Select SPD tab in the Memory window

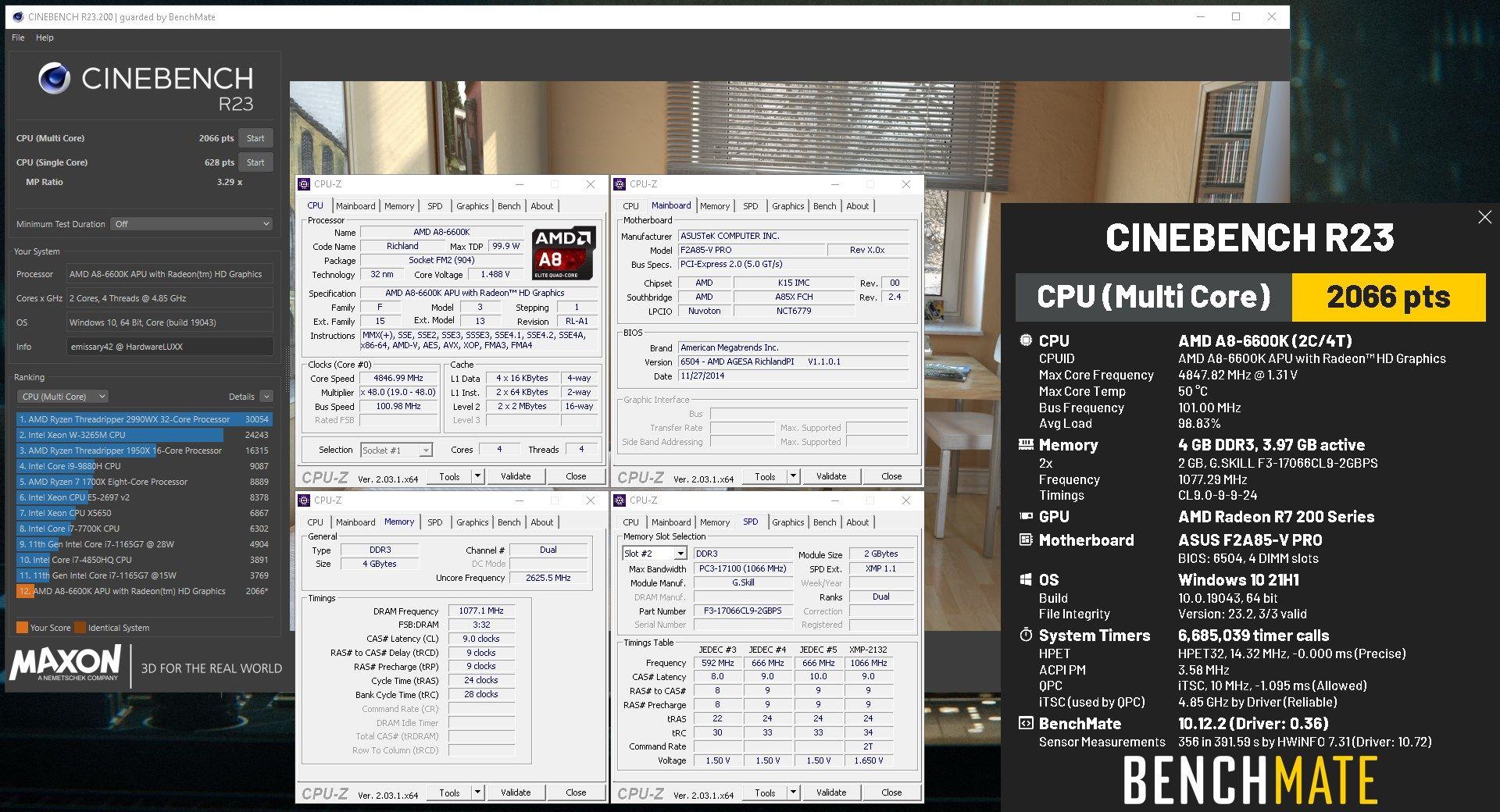point(435,522)
